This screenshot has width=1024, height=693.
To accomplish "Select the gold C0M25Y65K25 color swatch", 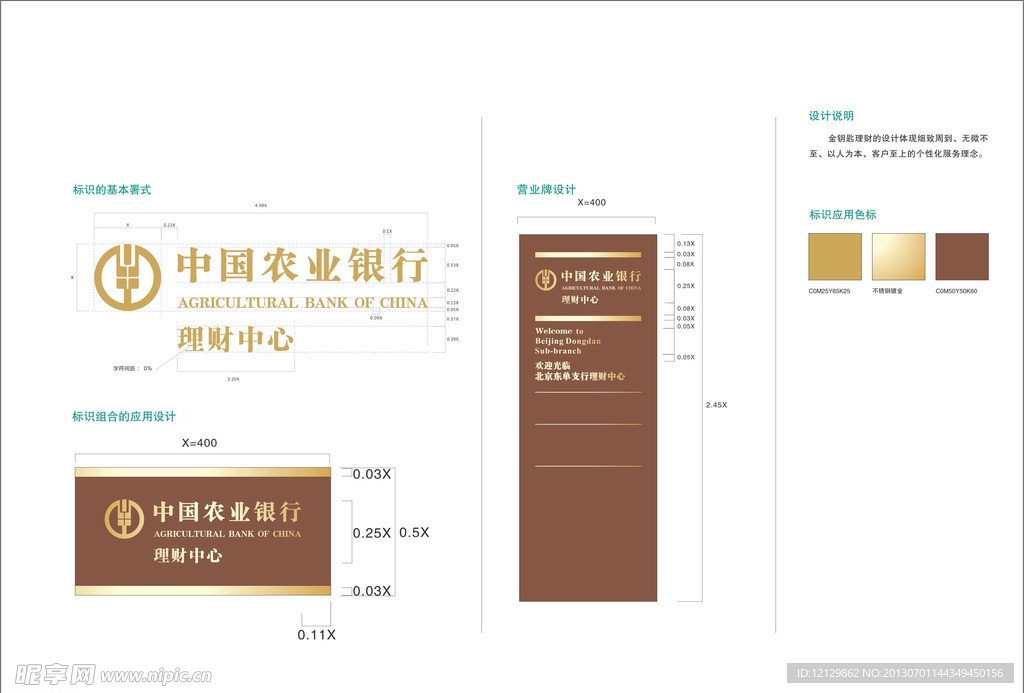I will (x=835, y=257).
